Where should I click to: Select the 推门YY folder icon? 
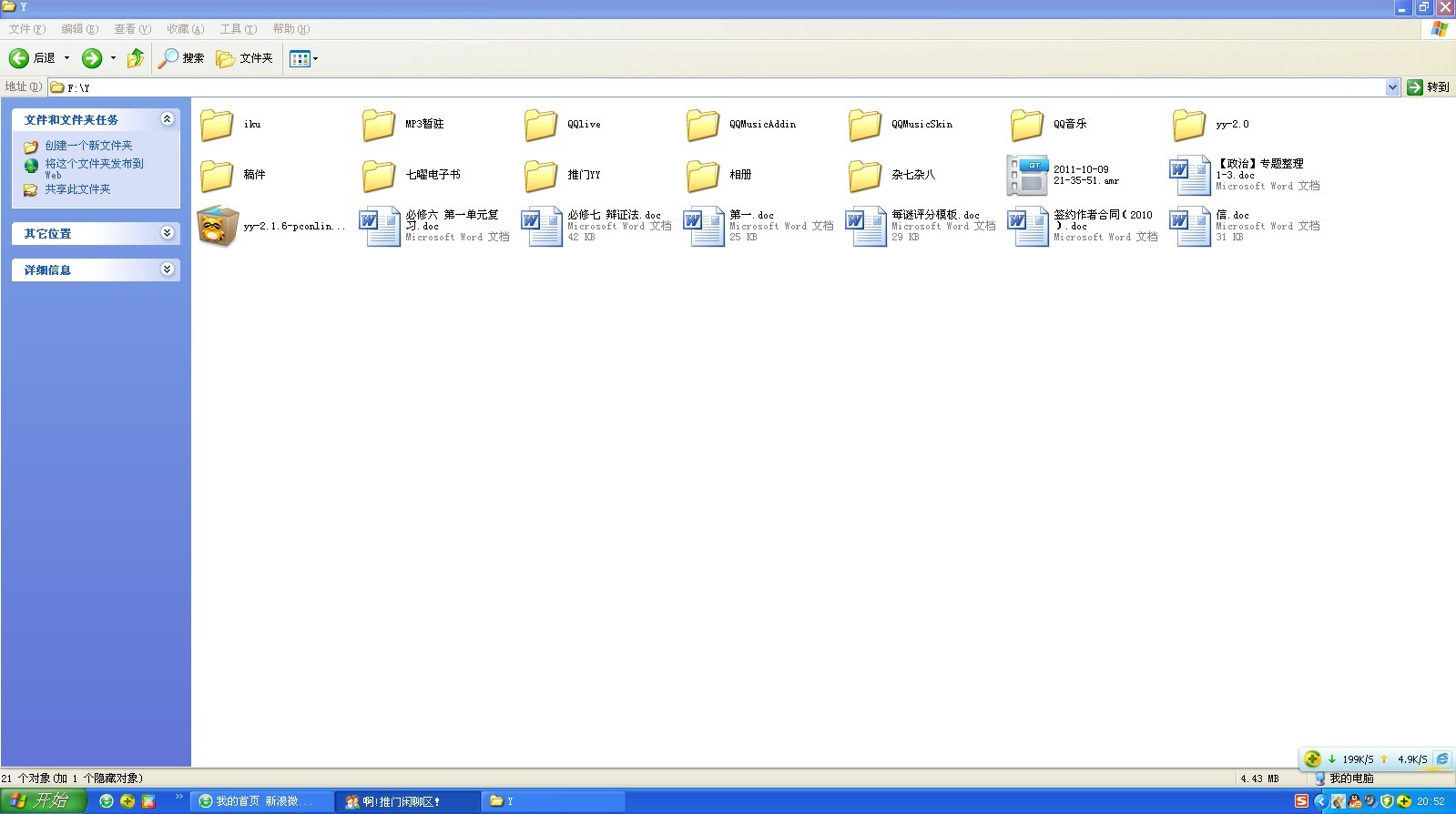541,176
